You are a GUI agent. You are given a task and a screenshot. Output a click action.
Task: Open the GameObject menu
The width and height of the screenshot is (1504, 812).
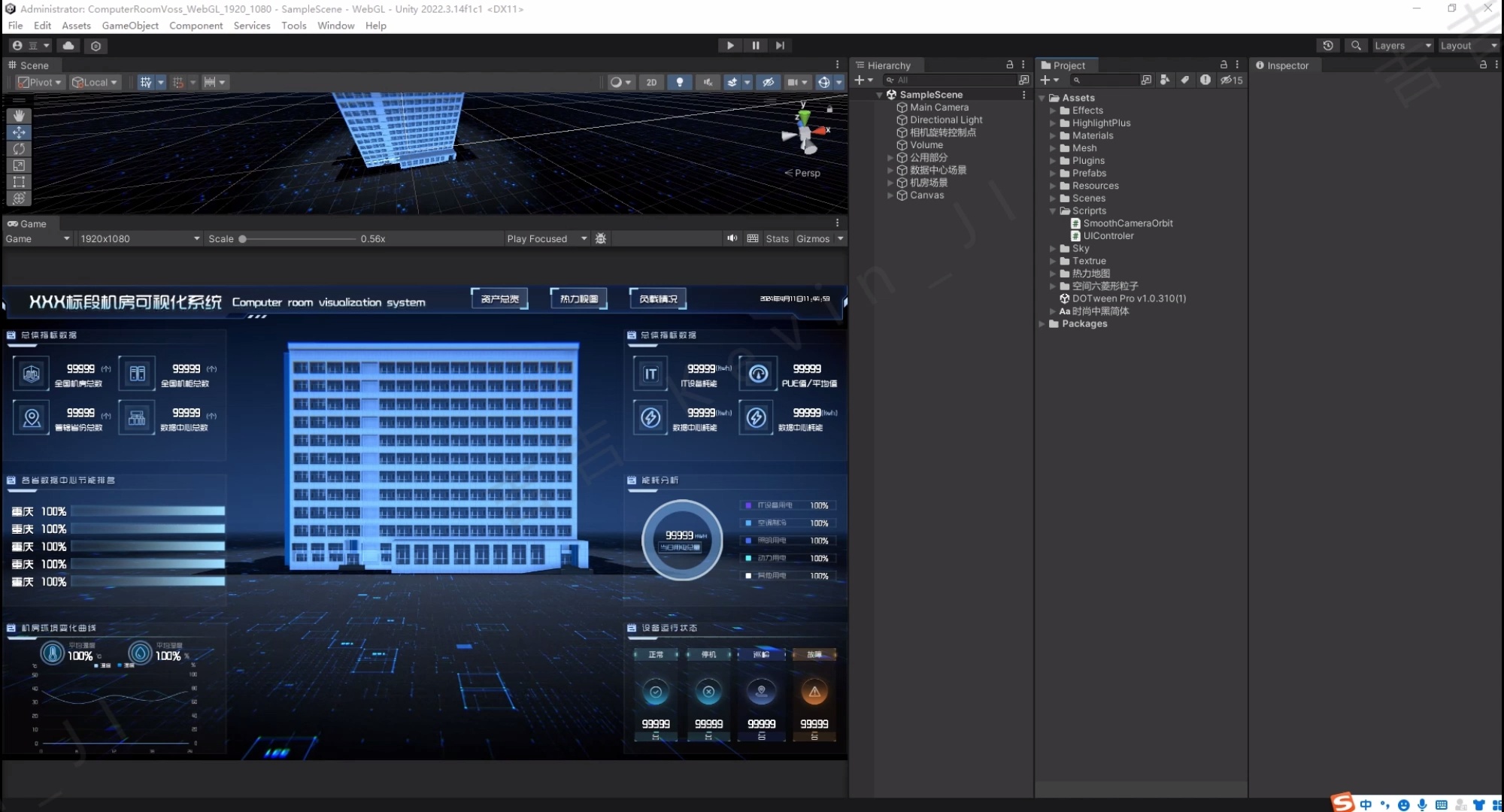pos(129,26)
